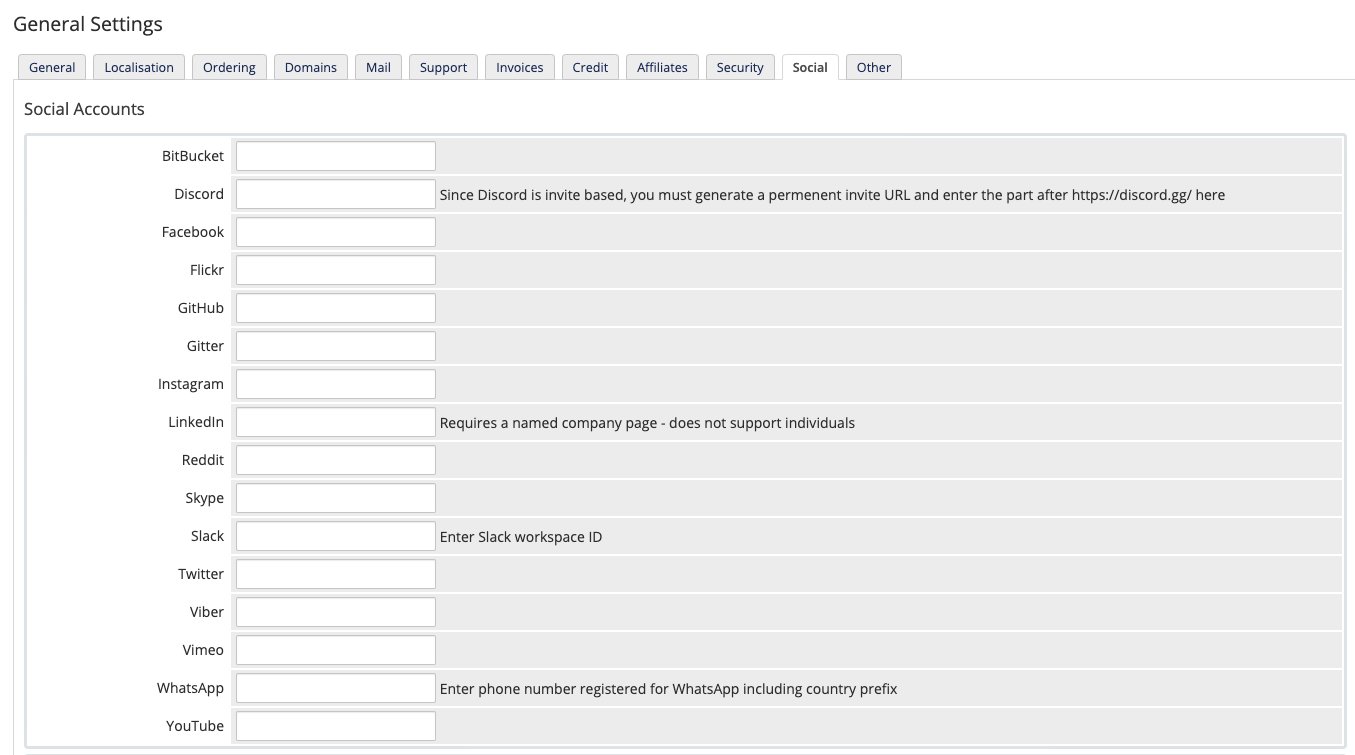Select the Reddit text box
The image size is (1355, 755).
coord(336,460)
